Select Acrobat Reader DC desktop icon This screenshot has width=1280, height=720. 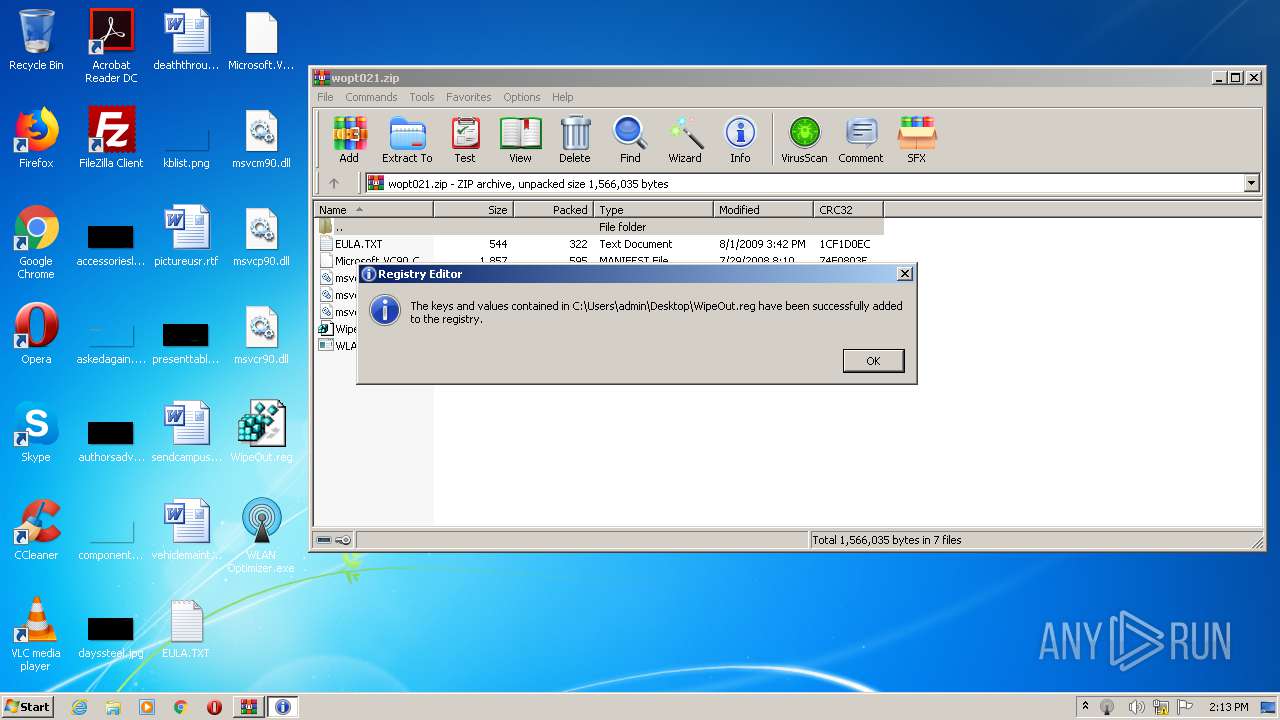click(111, 46)
